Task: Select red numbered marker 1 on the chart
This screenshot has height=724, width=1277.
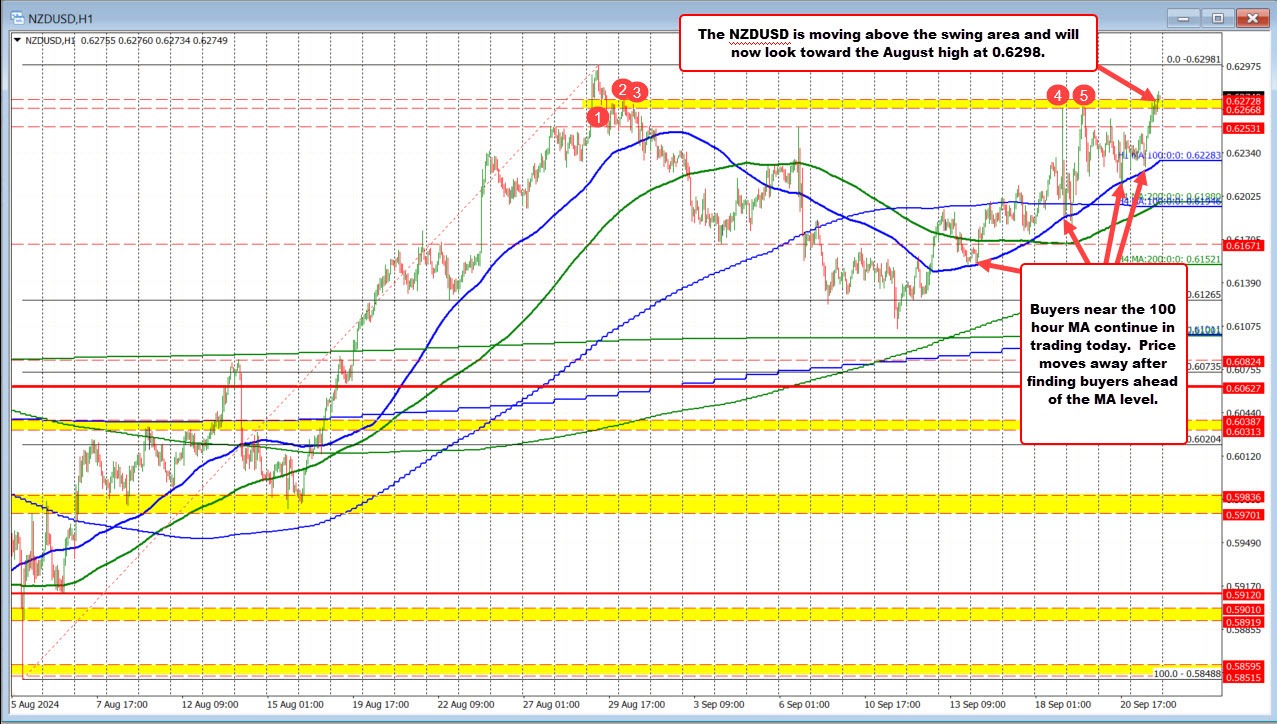Action: (x=598, y=117)
